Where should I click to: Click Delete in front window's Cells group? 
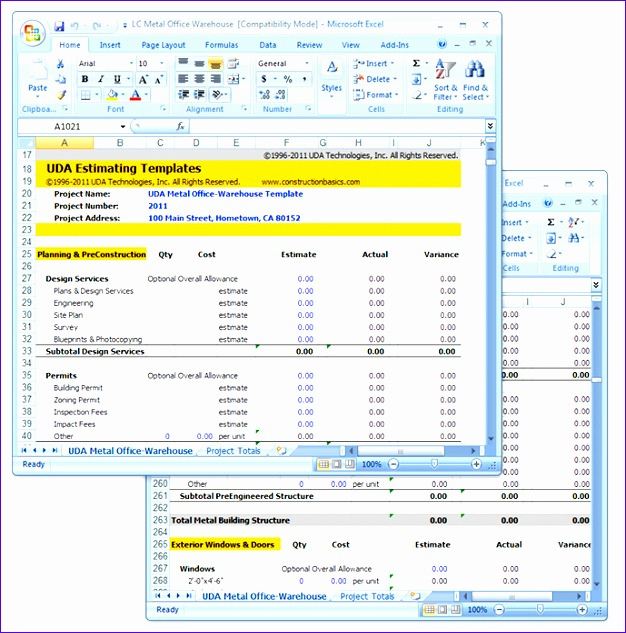pos(375,79)
